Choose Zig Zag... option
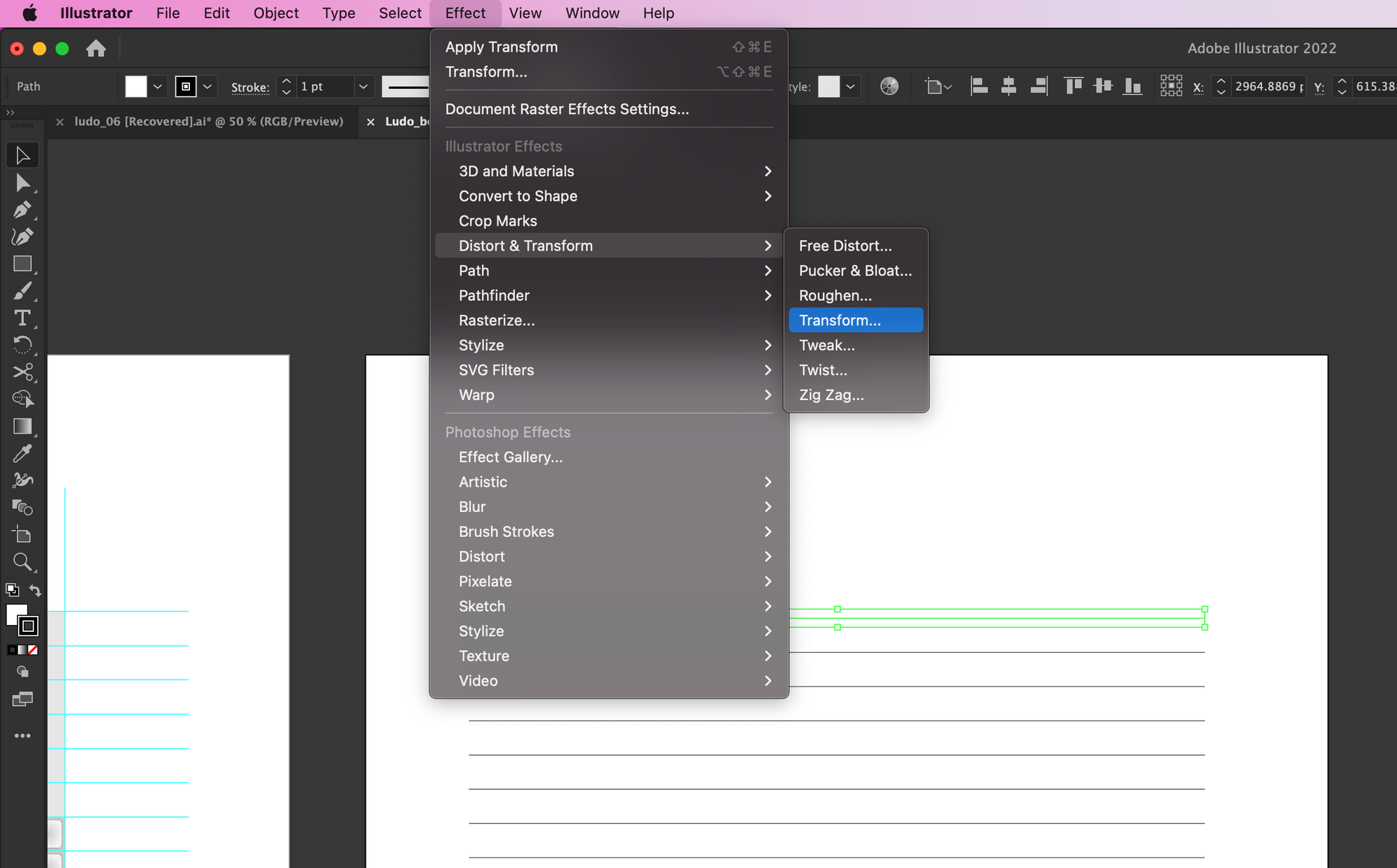This screenshot has height=868, width=1397. click(856, 395)
